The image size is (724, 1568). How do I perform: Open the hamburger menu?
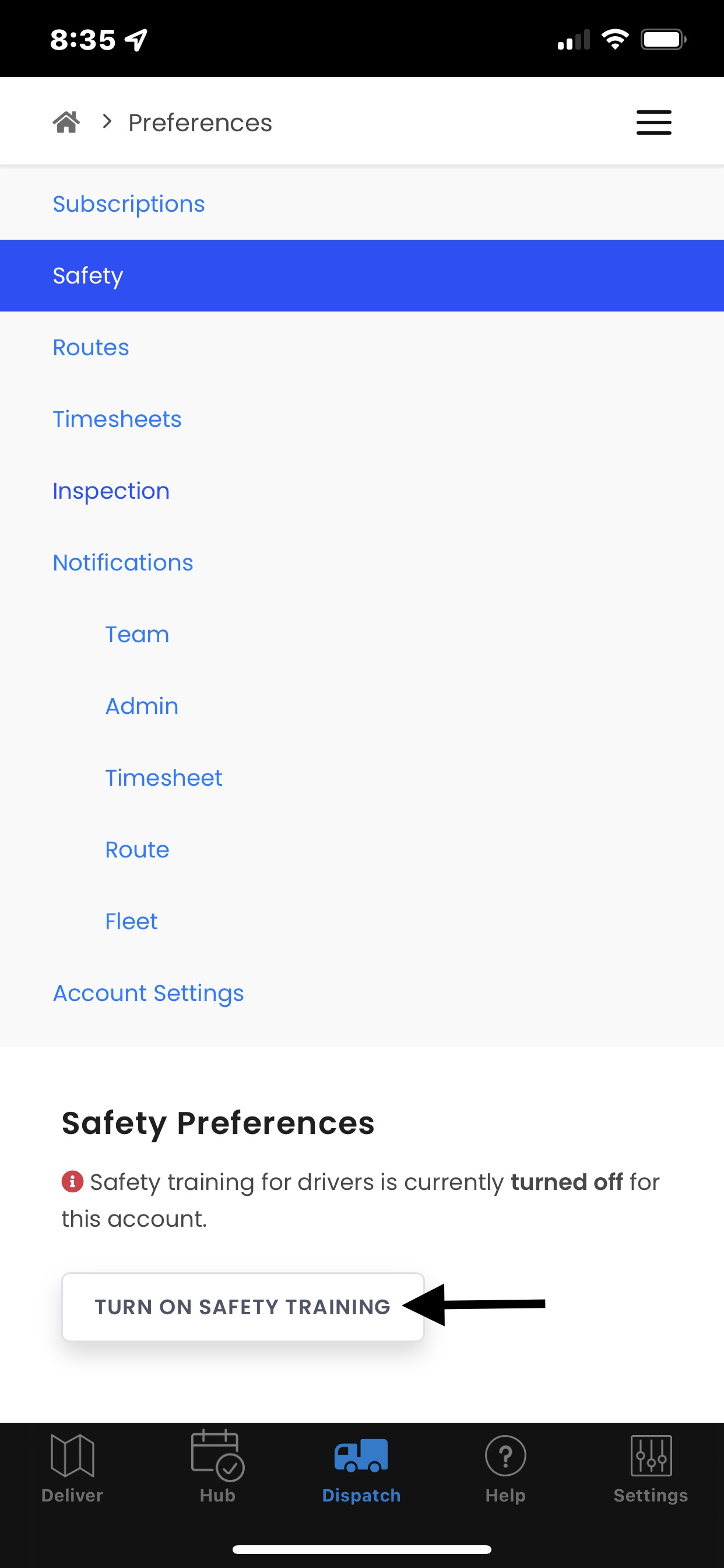(653, 123)
